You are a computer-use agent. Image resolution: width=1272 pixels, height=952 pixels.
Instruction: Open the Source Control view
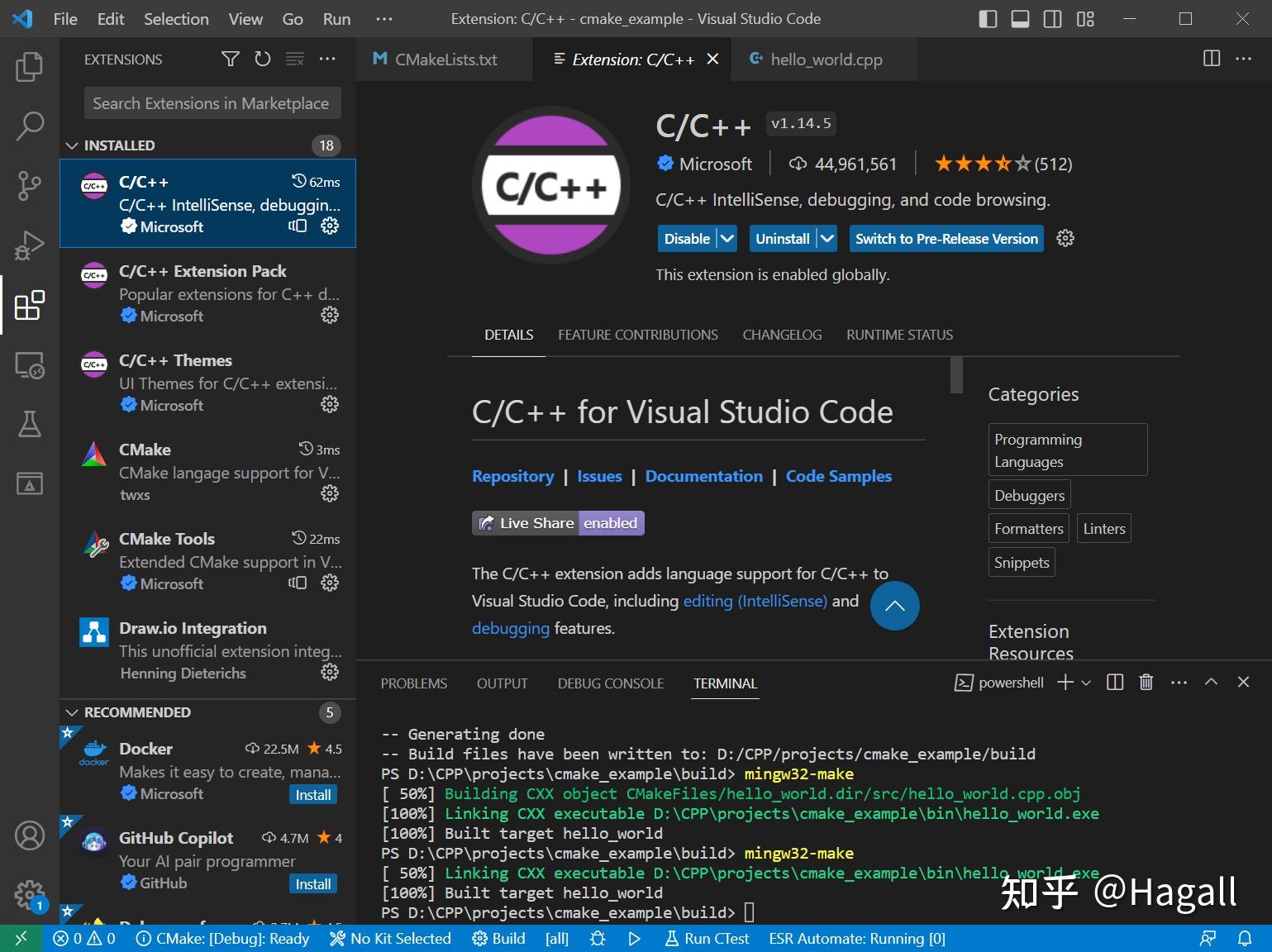pos(30,186)
